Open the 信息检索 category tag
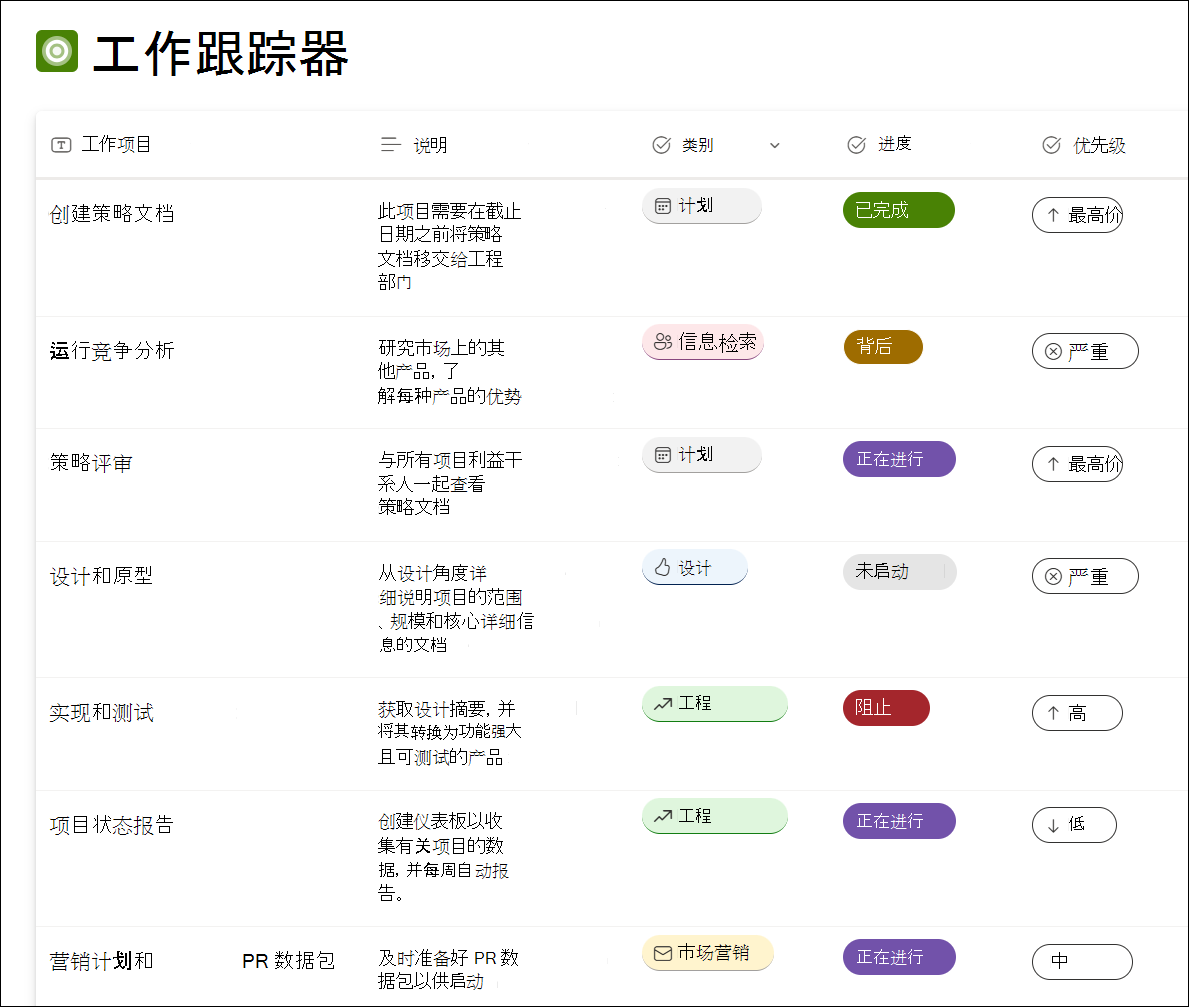Screen dimensions: 1189x1007 703,342
